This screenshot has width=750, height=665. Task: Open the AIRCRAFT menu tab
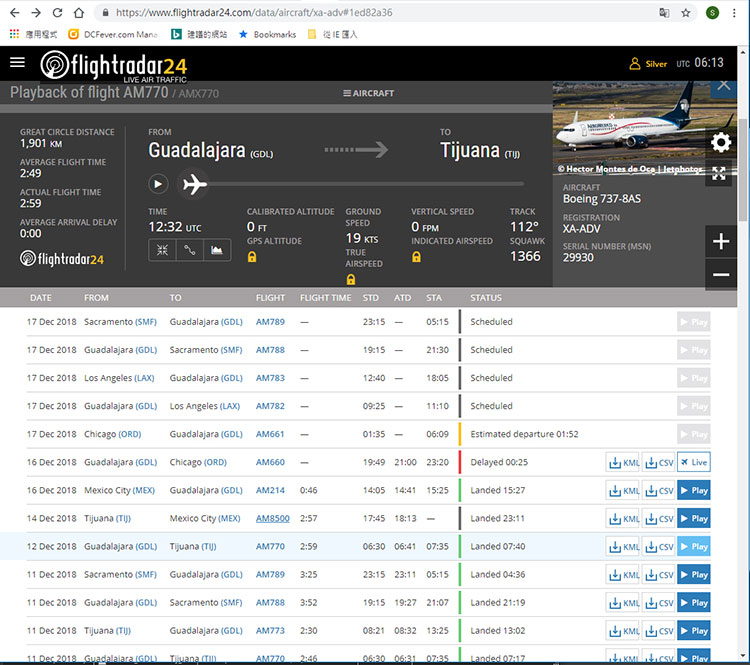point(369,93)
